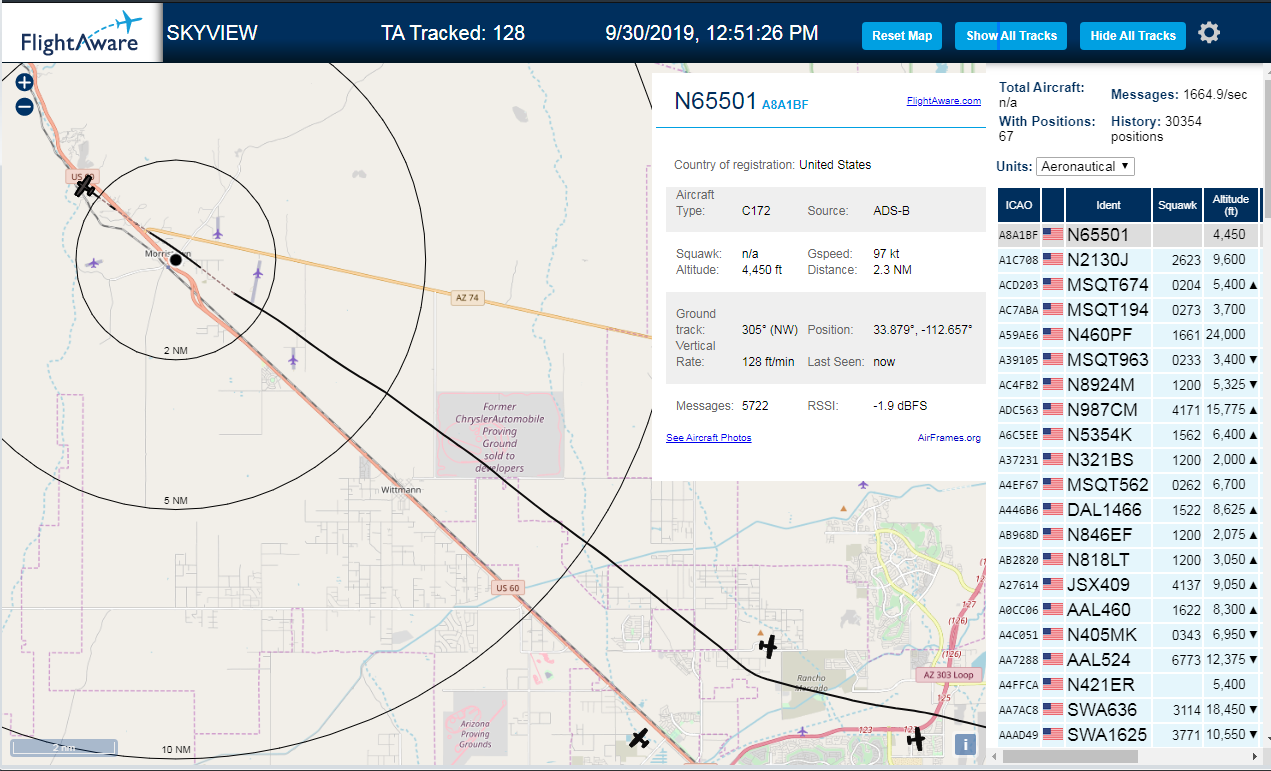This screenshot has width=1271, height=771.
Task: Open the map attribution info button
Action: pos(965,743)
